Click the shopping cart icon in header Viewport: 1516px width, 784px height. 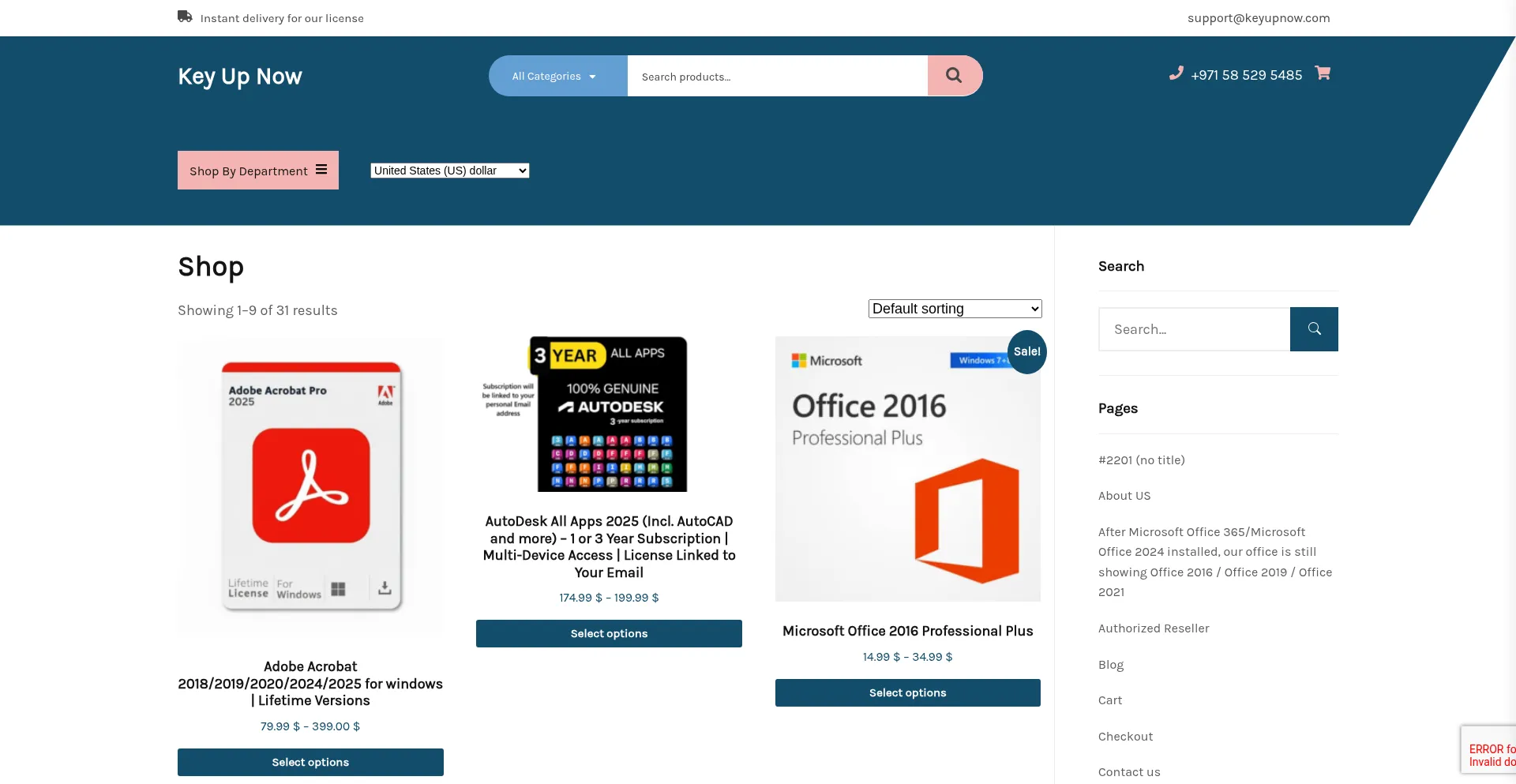click(1323, 73)
